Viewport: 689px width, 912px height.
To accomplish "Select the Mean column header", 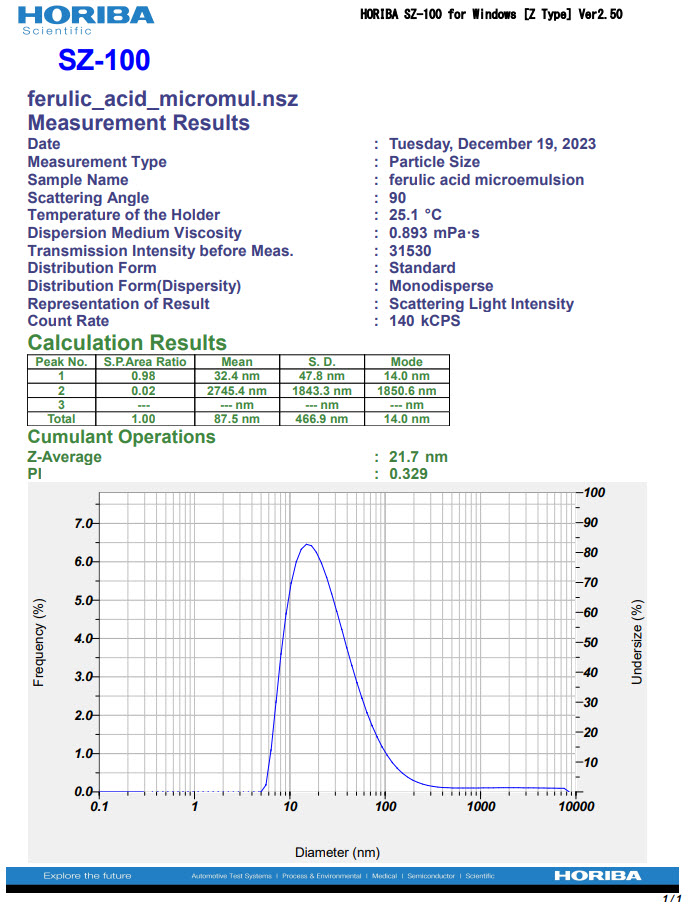I will point(237,362).
